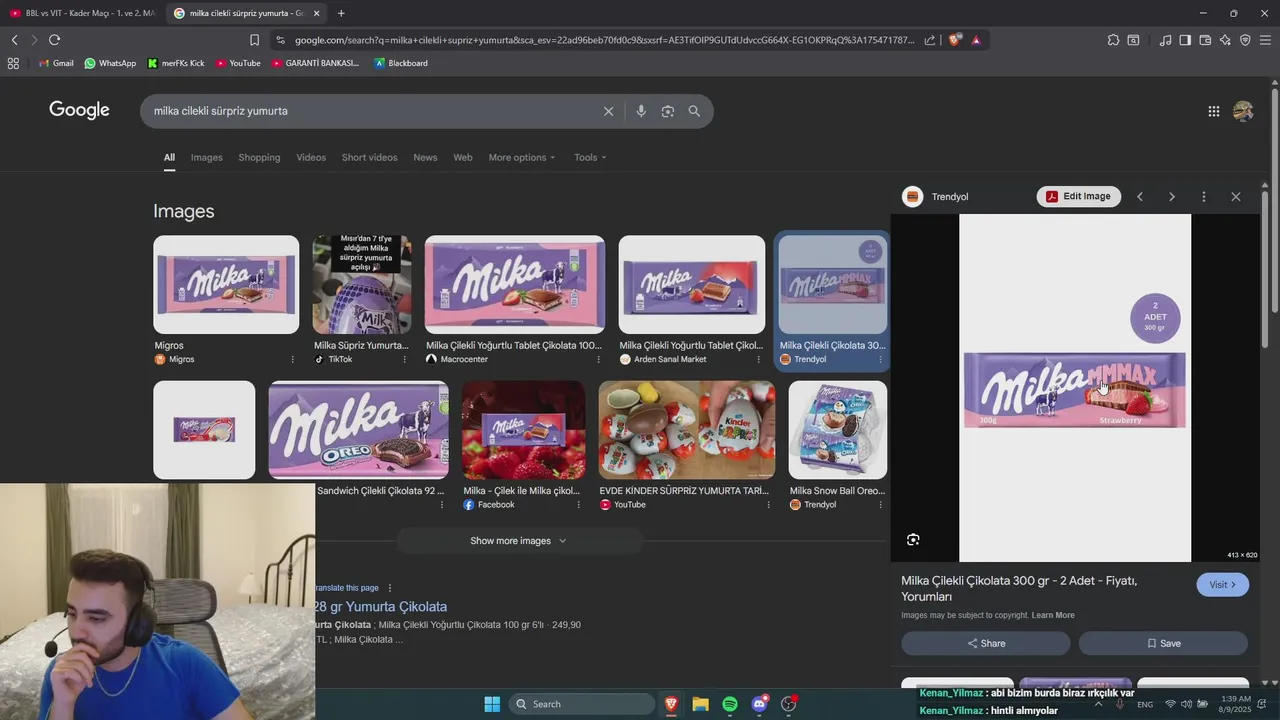Open the browser hamburger menu
Image resolution: width=1280 pixels, height=720 pixels.
click(1265, 40)
